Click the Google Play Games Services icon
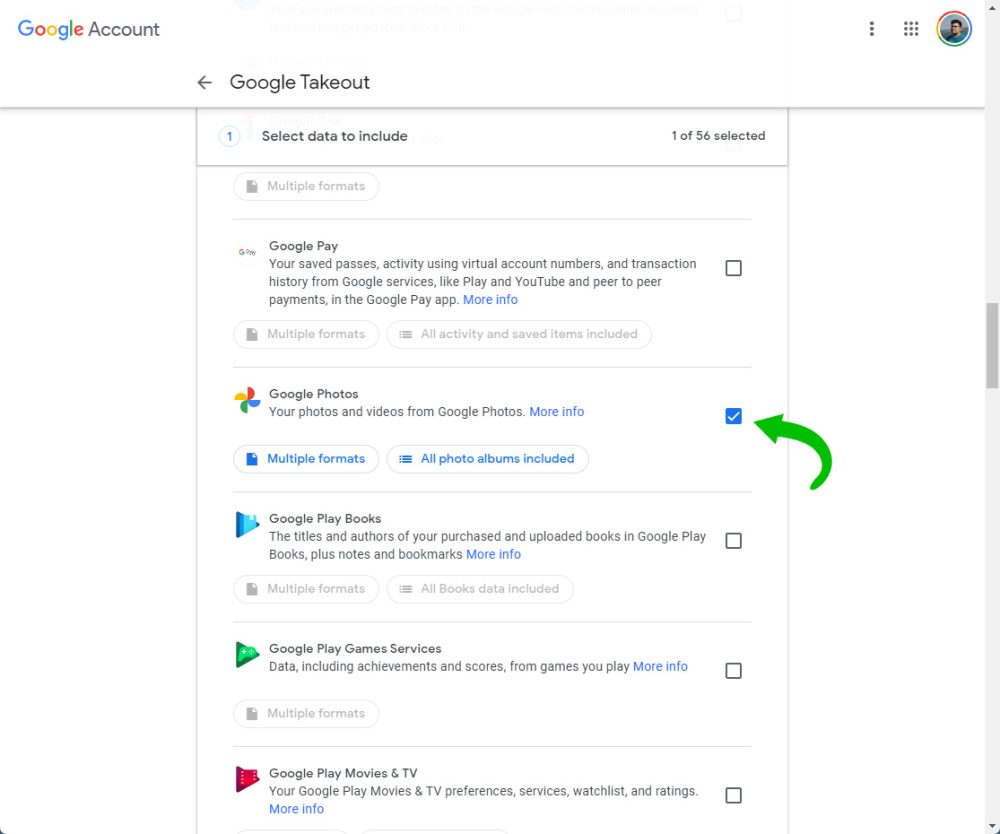 (247, 655)
